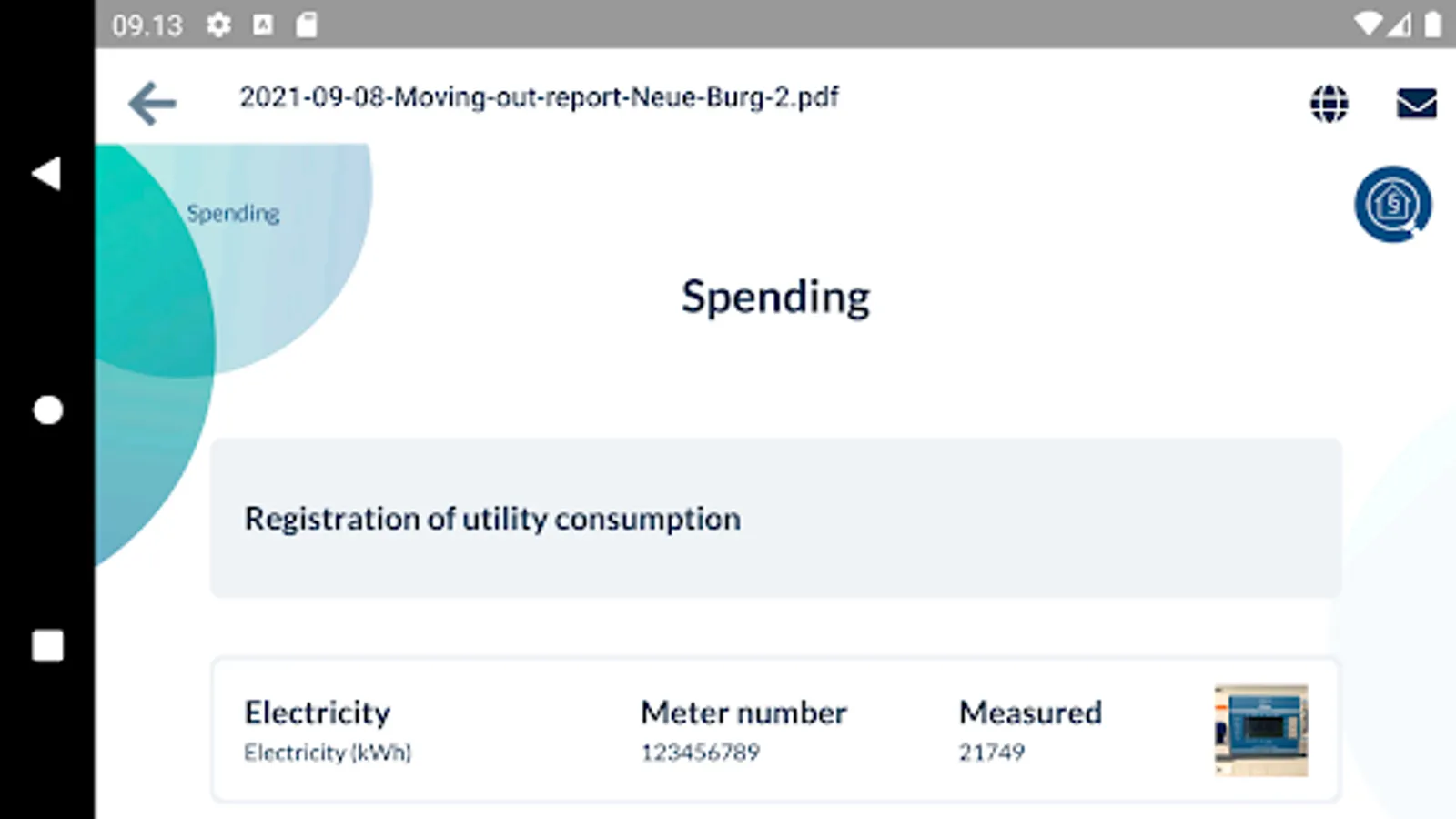Tap the Registration of utility consumption card
This screenshot has width=1456, height=819.
tap(775, 518)
